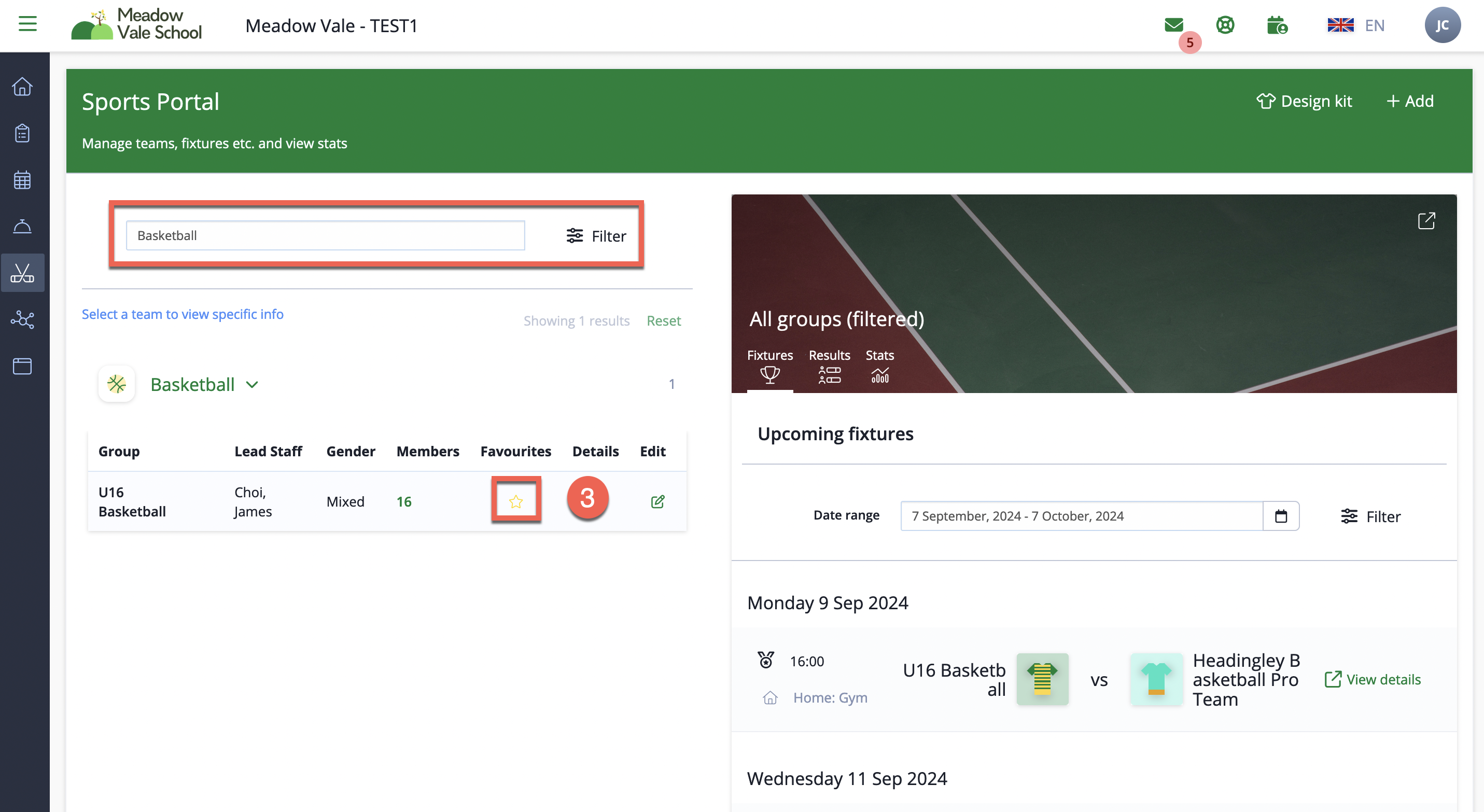
Task: Click the home venue icon beside Gym
Action: click(769, 698)
